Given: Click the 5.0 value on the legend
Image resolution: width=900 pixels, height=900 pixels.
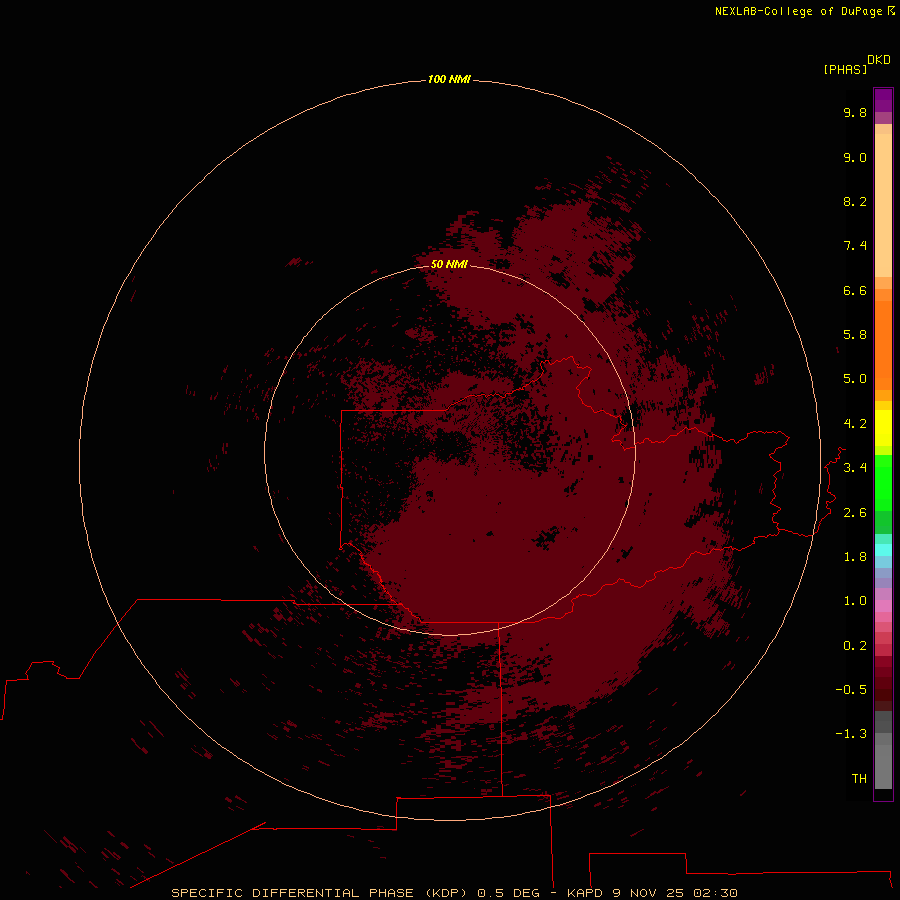Looking at the screenshot, I should pyautogui.click(x=855, y=379).
